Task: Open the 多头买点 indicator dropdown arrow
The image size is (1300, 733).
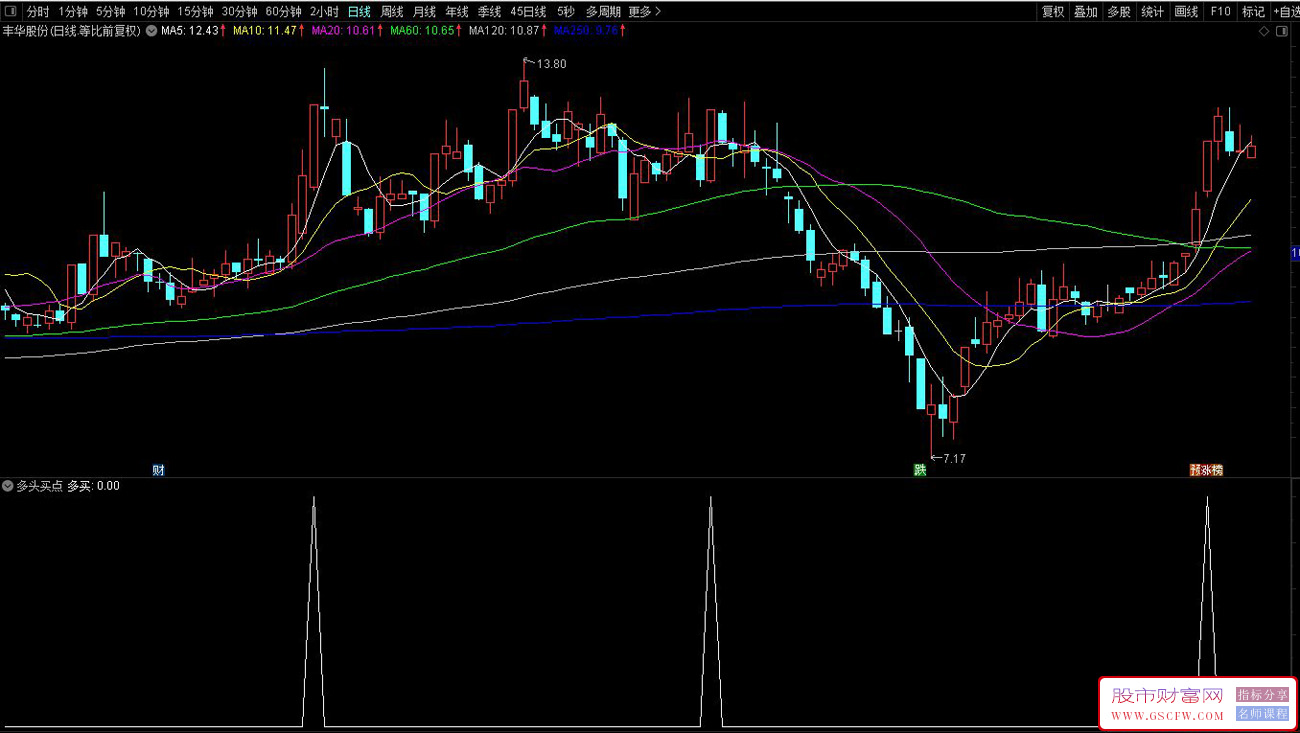Action: (8, 486)
